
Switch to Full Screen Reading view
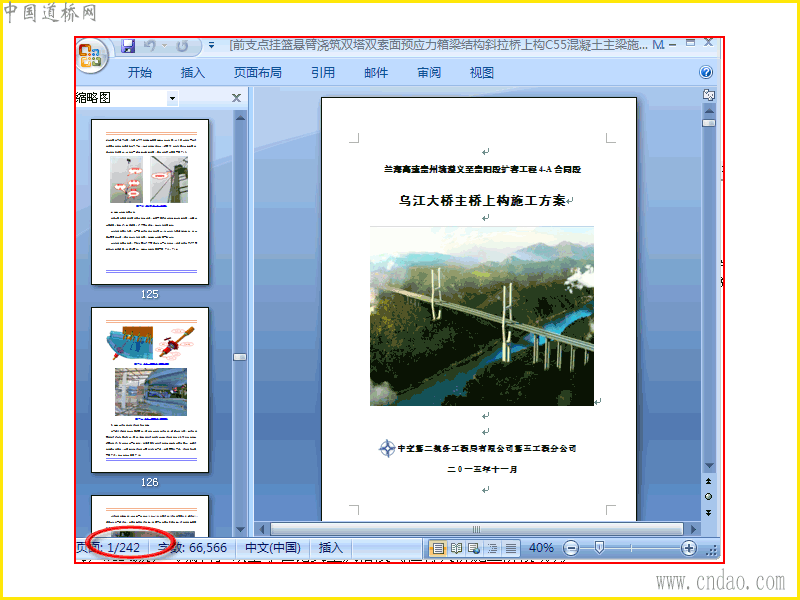click(456, 548)
